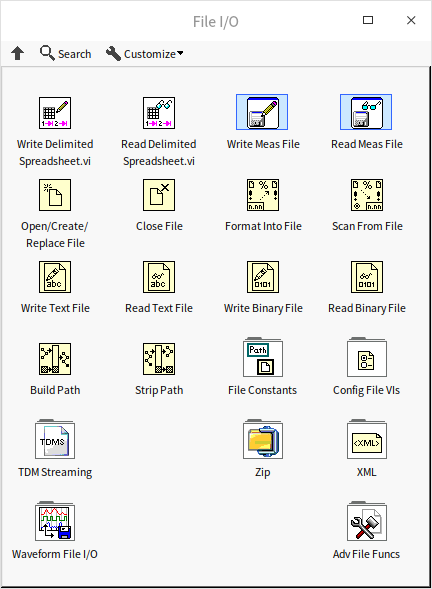Click the "Build Path" label text
This screenshot has height=589, width=432.
point(55,390)
